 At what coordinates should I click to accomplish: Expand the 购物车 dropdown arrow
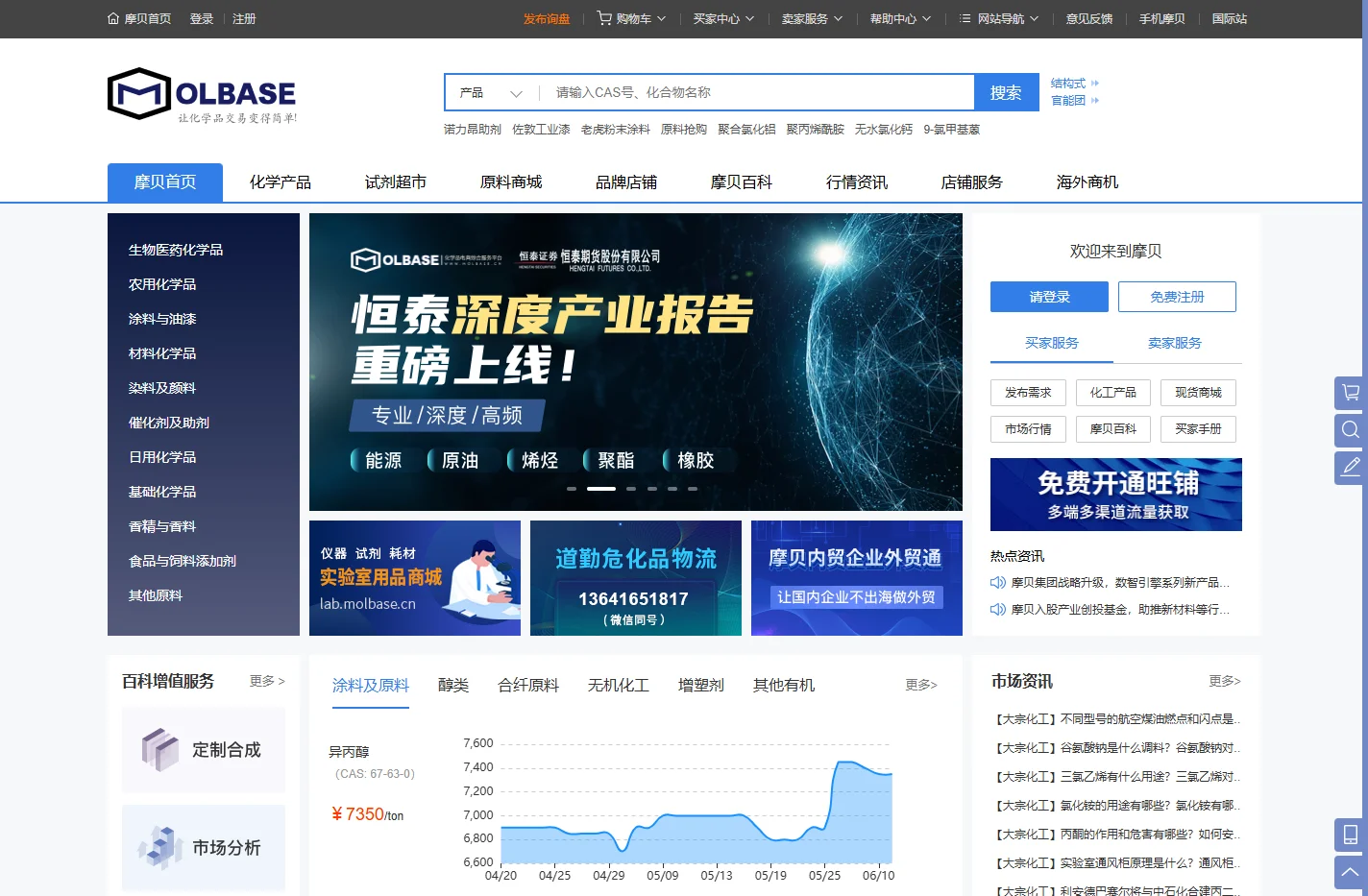click(x=661, y=18)
